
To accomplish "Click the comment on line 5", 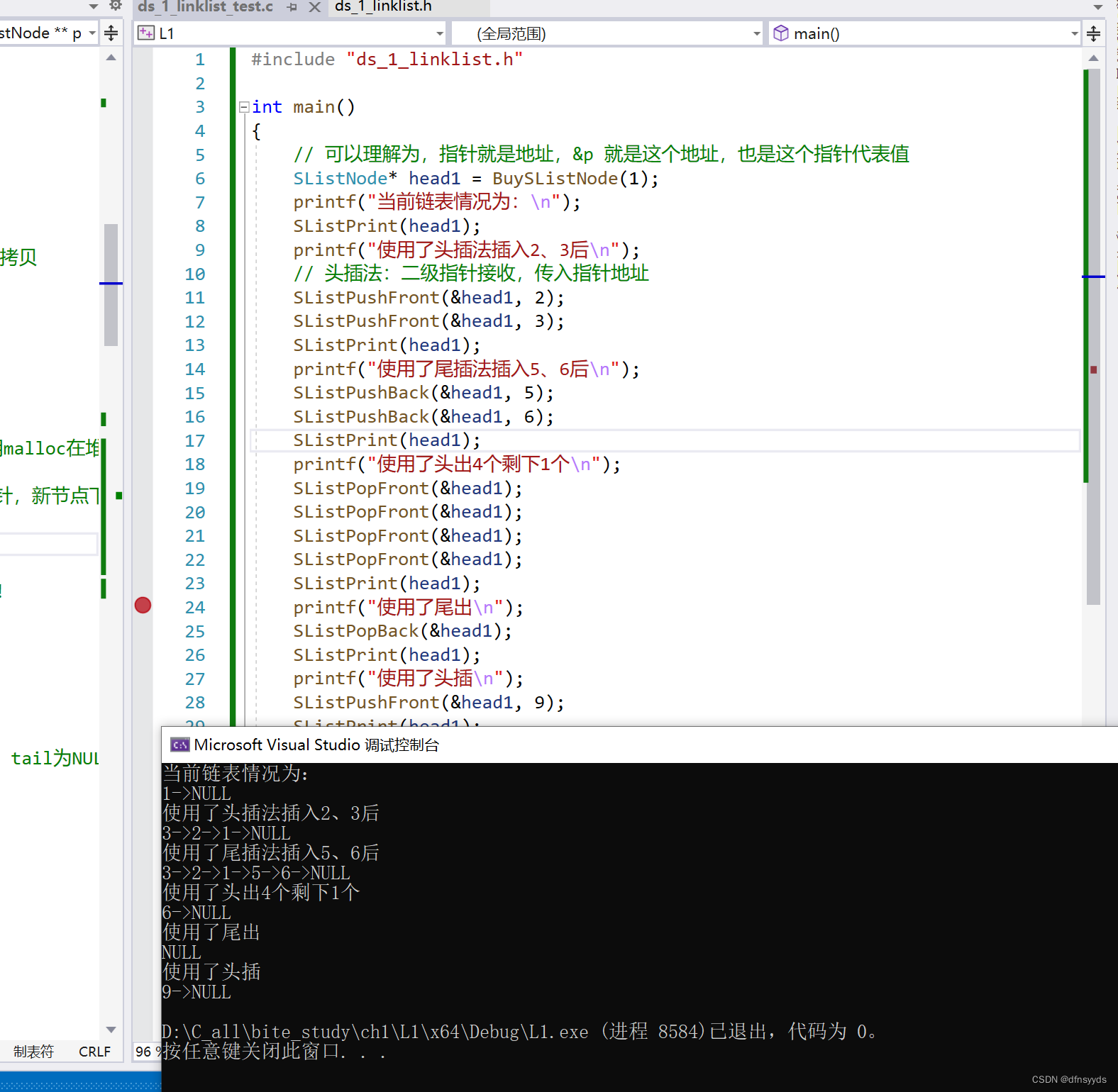I will 602,154.
